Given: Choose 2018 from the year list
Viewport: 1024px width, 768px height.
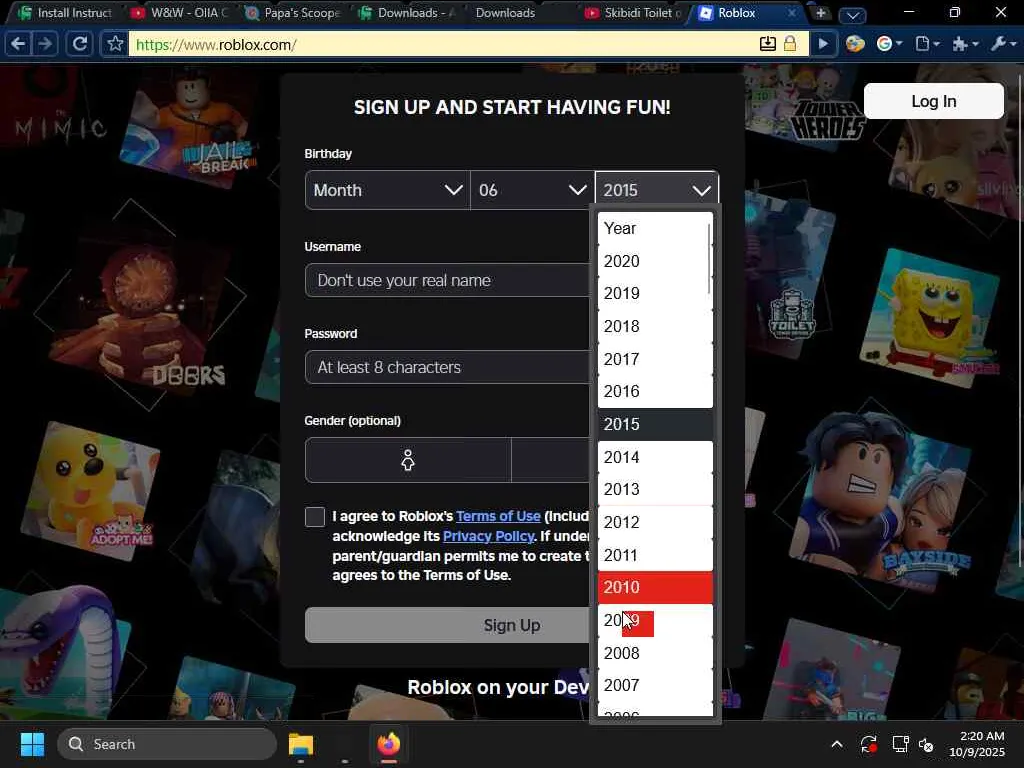Looking at the screenshot, I should (655, 326).
